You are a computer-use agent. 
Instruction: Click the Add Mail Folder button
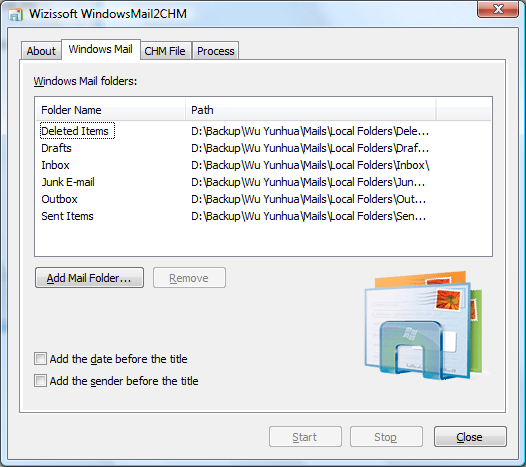89,278
